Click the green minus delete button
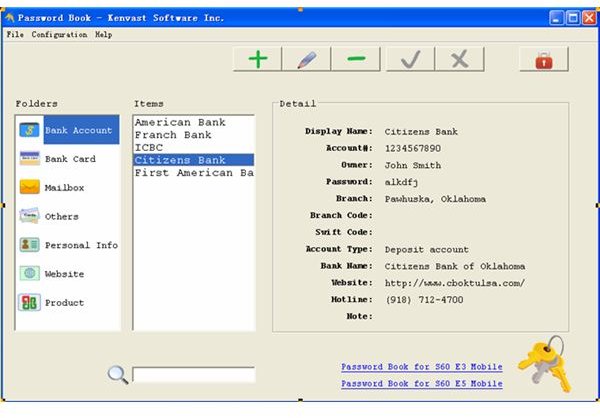 [356, 59]
